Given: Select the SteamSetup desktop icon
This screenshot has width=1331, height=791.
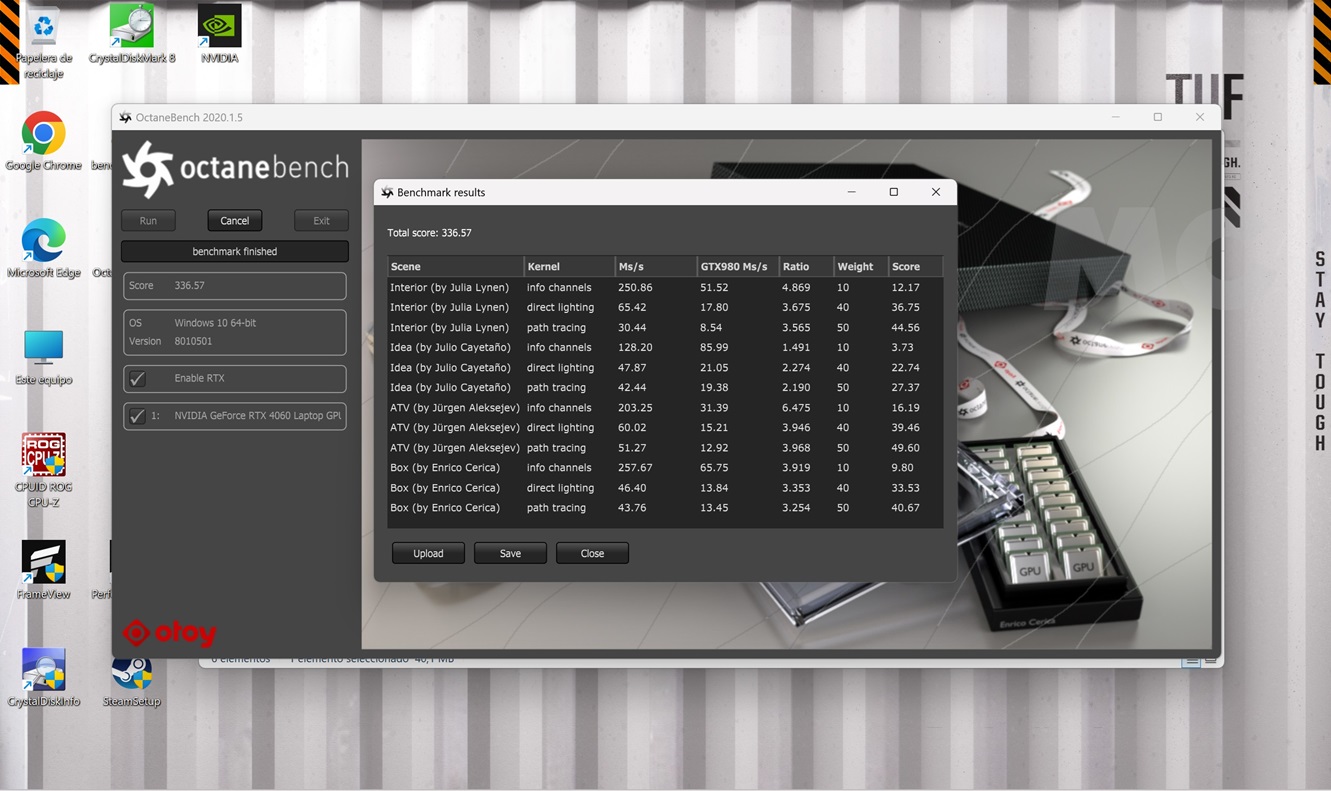Looking at the screenshot, I should (x=131, y=675).
